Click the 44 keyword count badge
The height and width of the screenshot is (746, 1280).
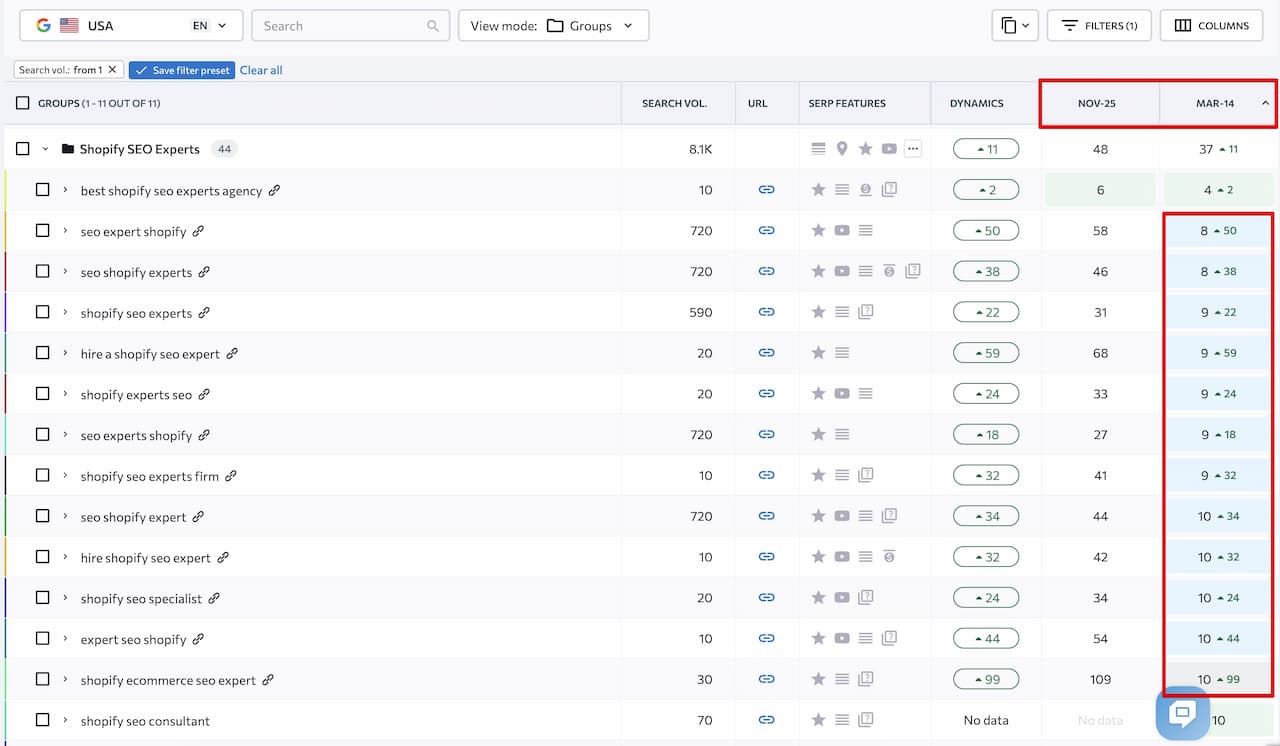point(225,149)
